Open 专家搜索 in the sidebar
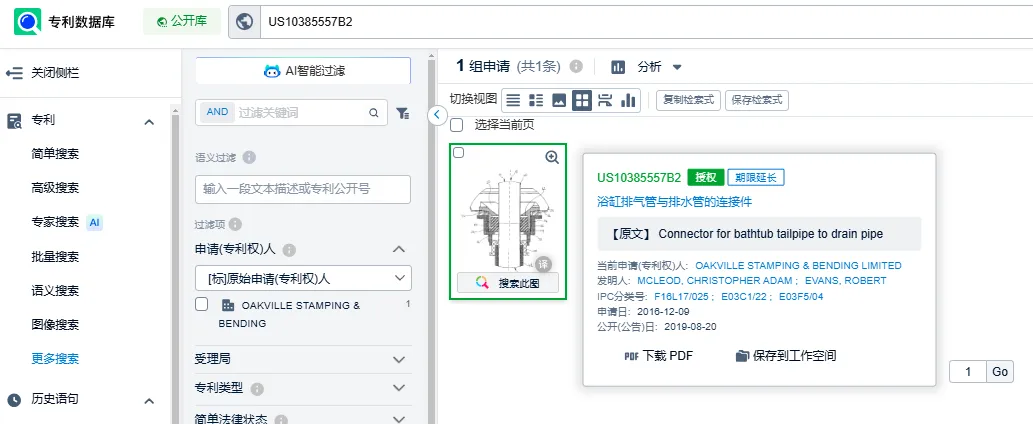The width and height of the screenshot is (1033, 424). coord(55,223)
